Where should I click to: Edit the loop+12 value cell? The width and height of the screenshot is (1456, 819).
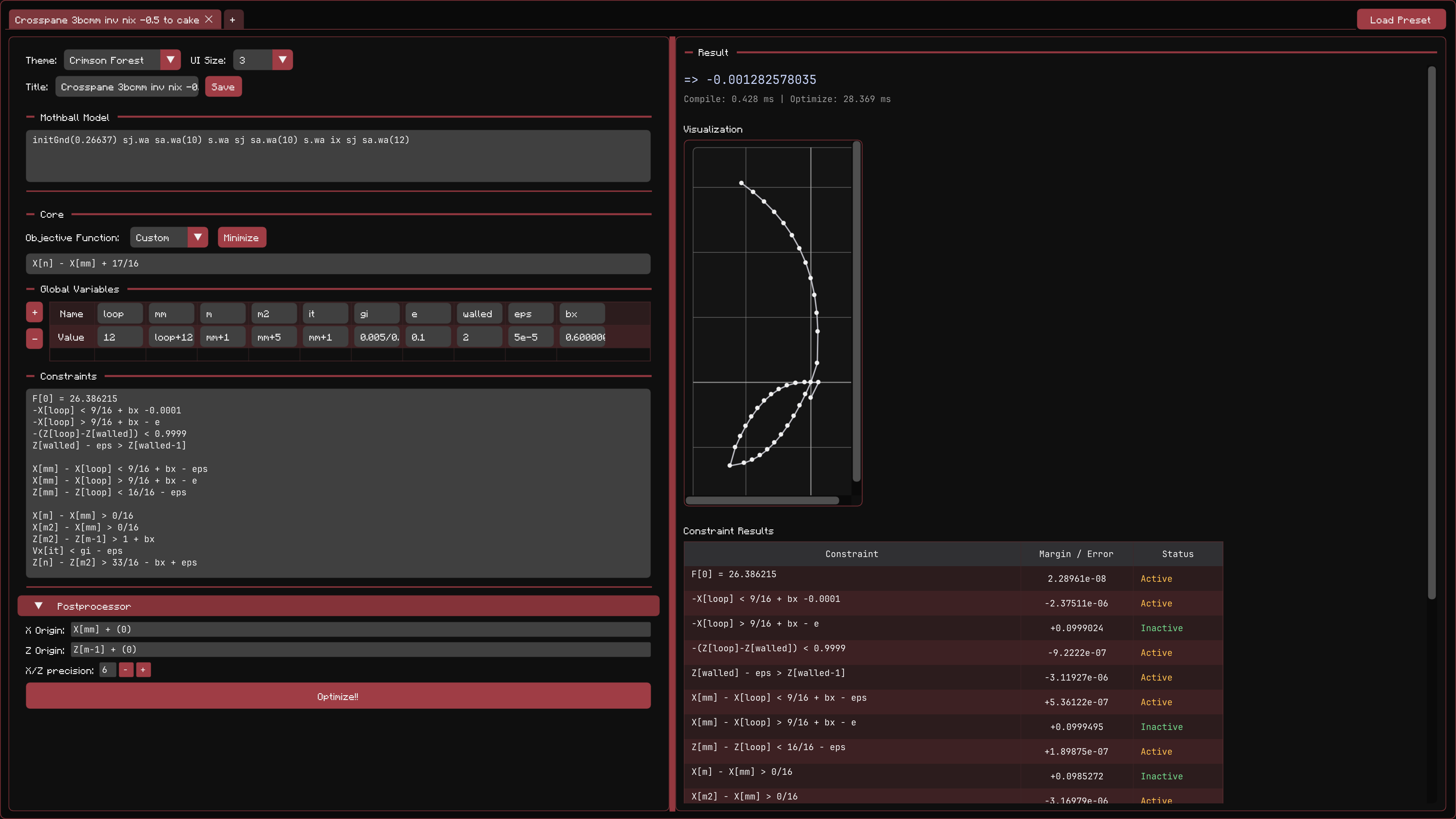coord(171,337)
